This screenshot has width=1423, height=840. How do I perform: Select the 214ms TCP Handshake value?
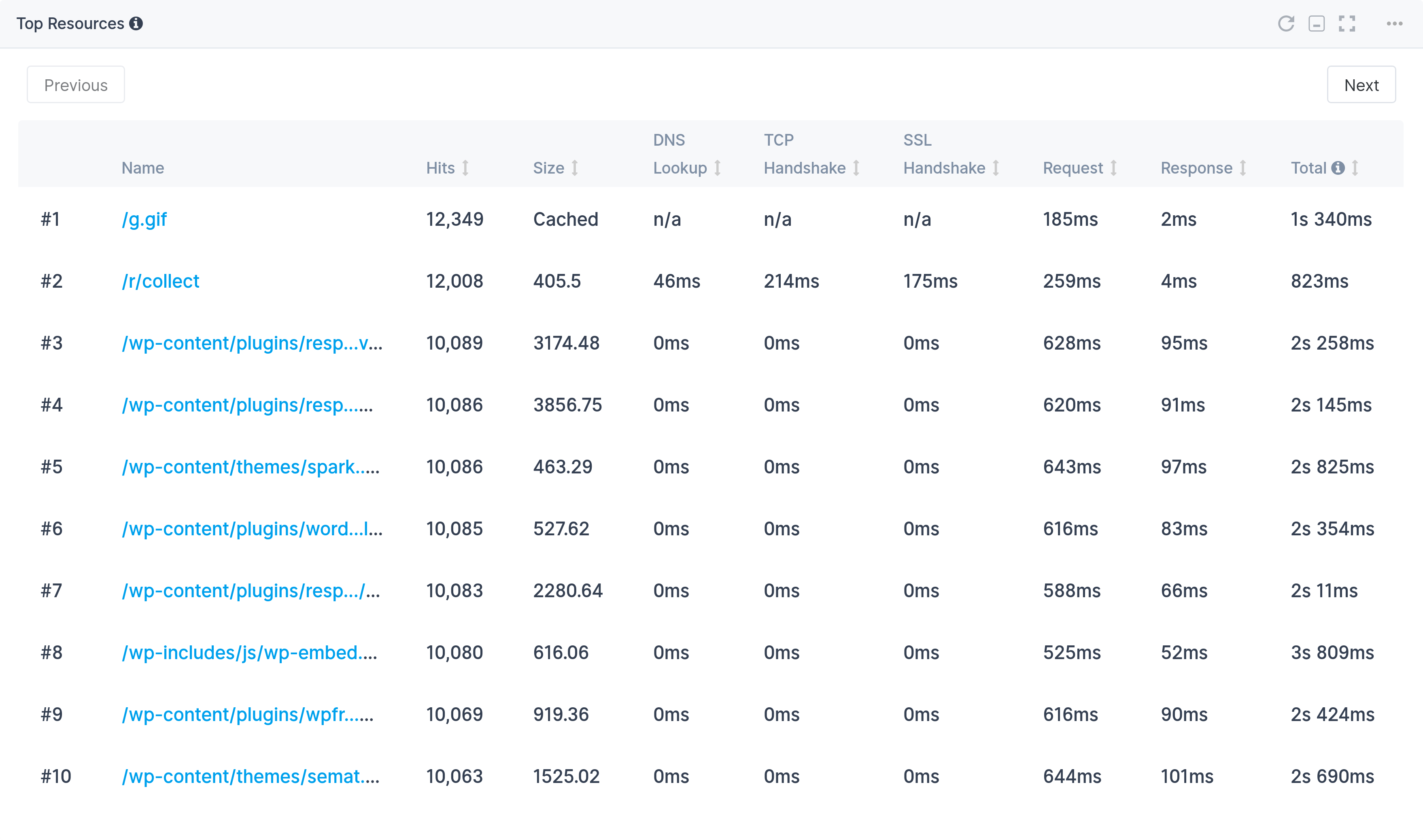791,281
